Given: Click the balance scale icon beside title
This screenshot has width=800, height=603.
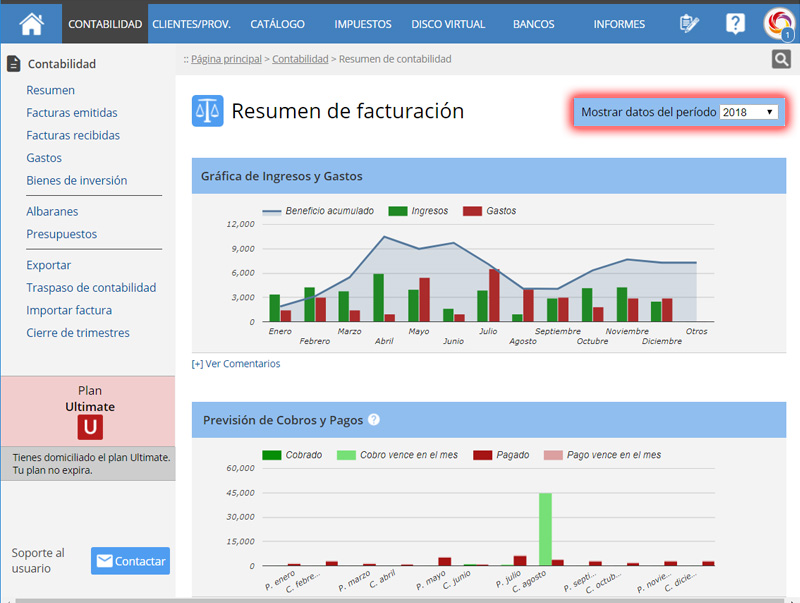Looking at the screenshot, I should pos(207,111).
